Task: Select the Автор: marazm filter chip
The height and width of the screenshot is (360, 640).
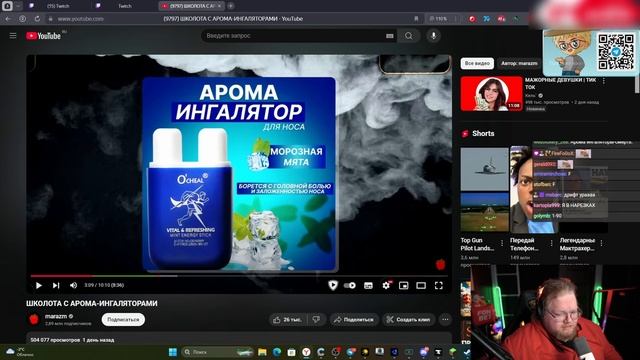Action: (x=519, y=63)
